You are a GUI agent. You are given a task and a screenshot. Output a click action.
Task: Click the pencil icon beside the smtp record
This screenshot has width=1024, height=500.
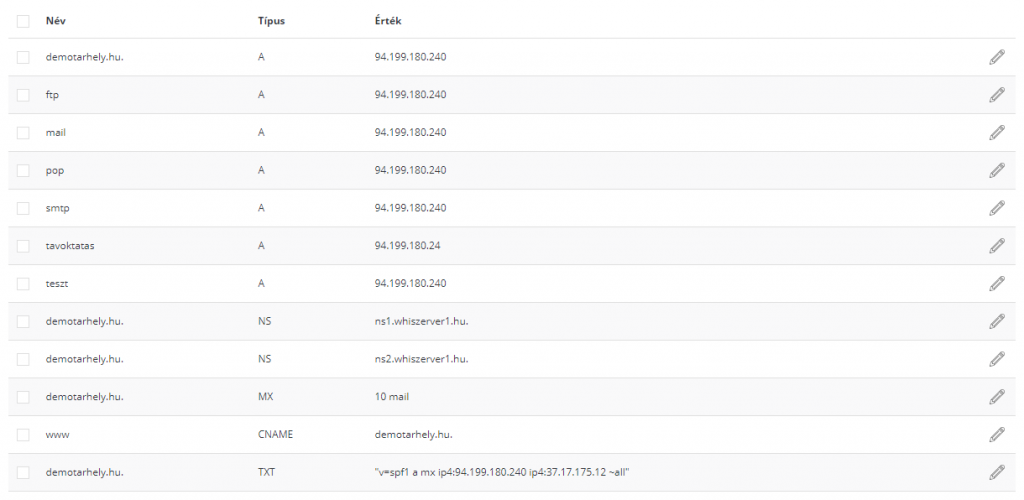tap(996, 208)
